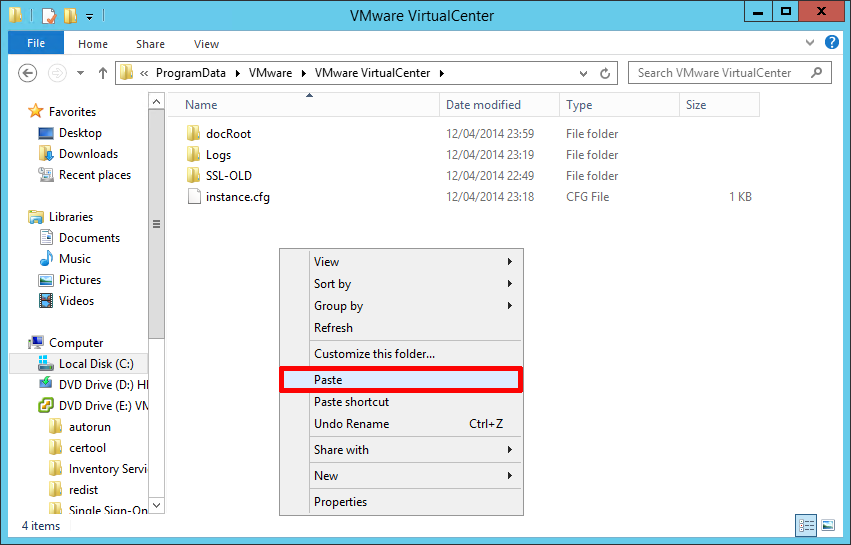Refresh the address bar location
This screenshot has width=851, height=545.
tap(605, 73)
